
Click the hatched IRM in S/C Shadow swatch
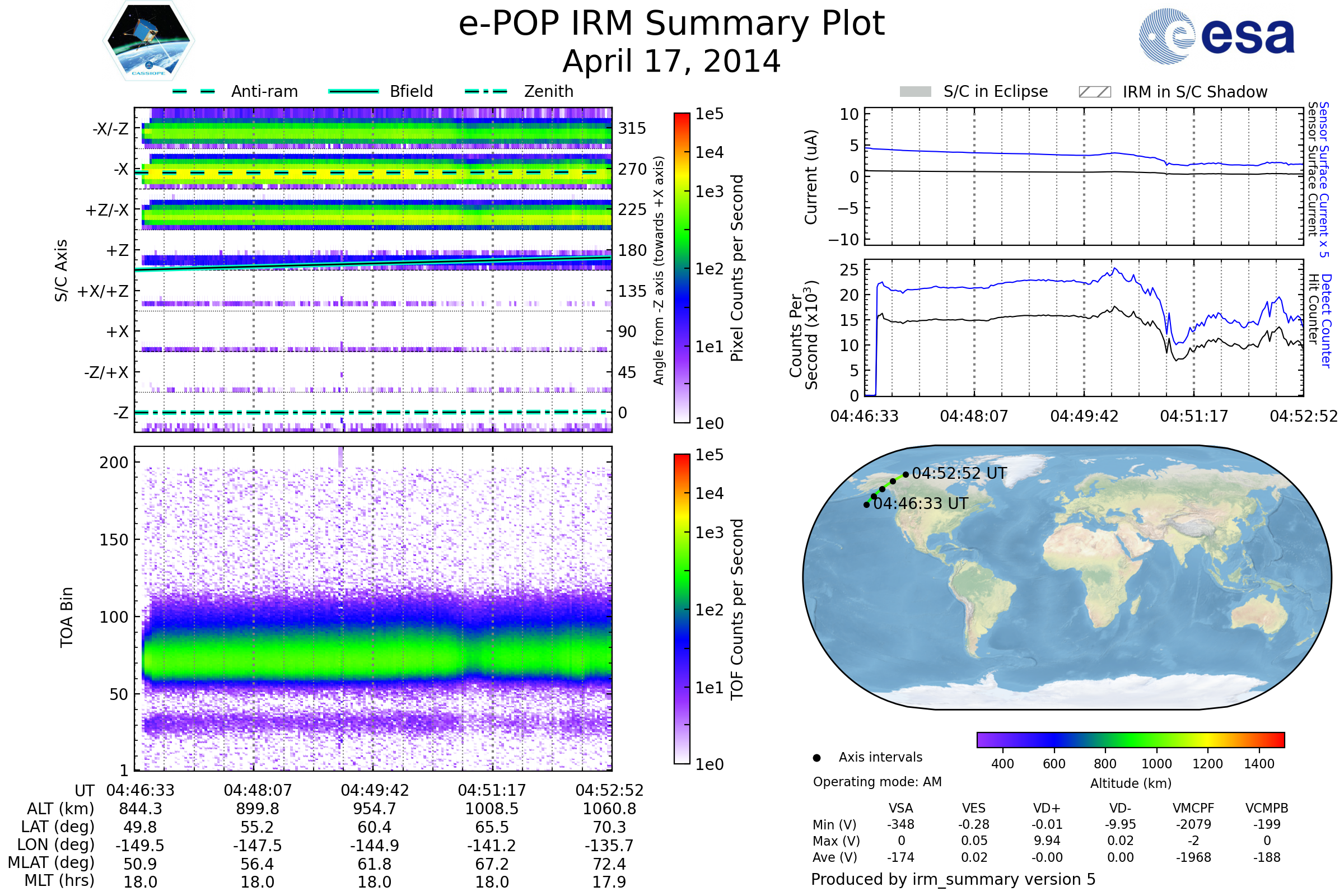1094,92
